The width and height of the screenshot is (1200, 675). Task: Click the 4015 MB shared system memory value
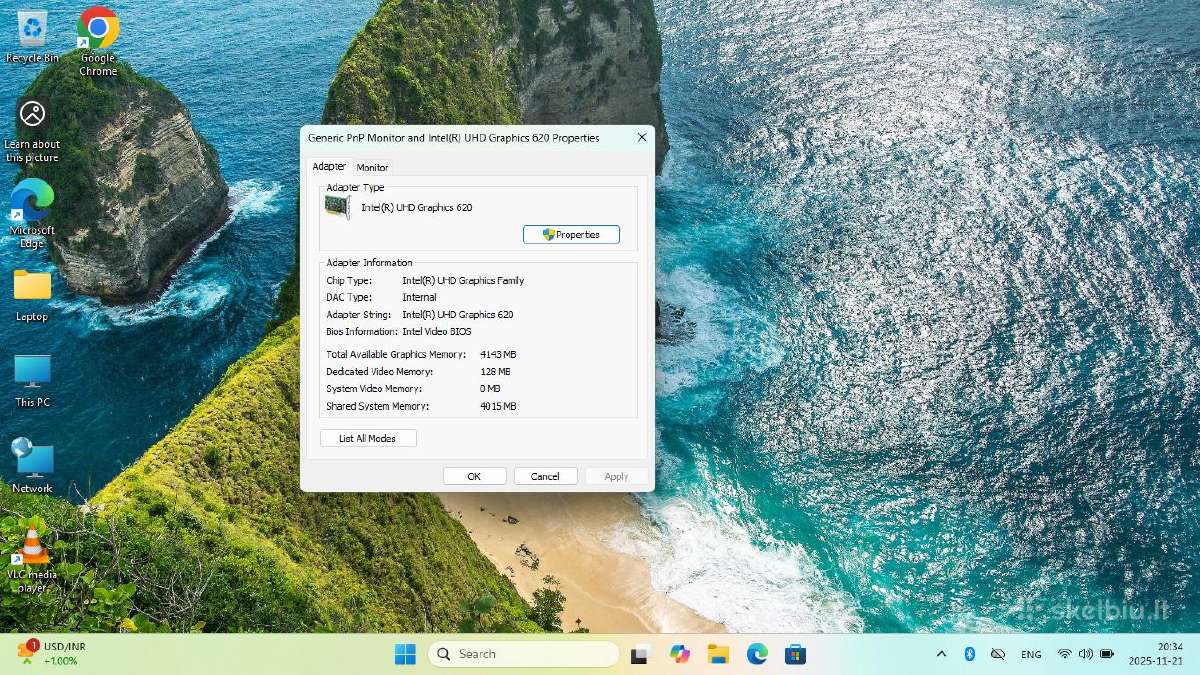click(x=498, y=406)
